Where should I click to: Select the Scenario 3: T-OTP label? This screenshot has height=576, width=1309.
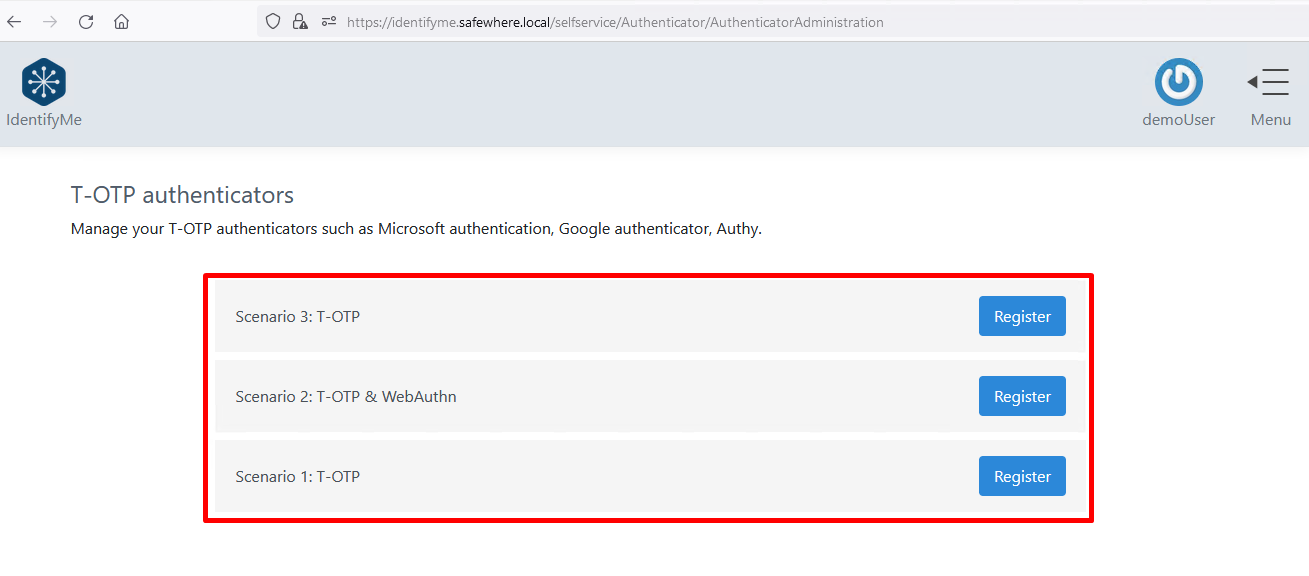pyautogui.click(x=297, y=317)
